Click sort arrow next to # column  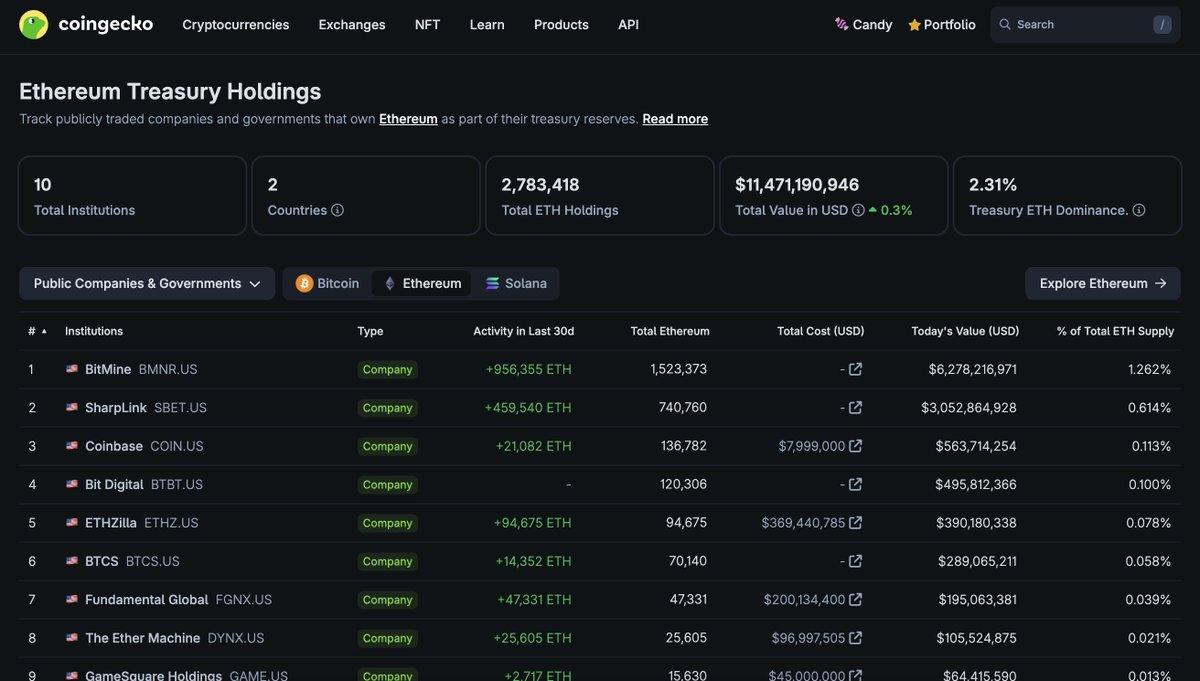(44, 331)
